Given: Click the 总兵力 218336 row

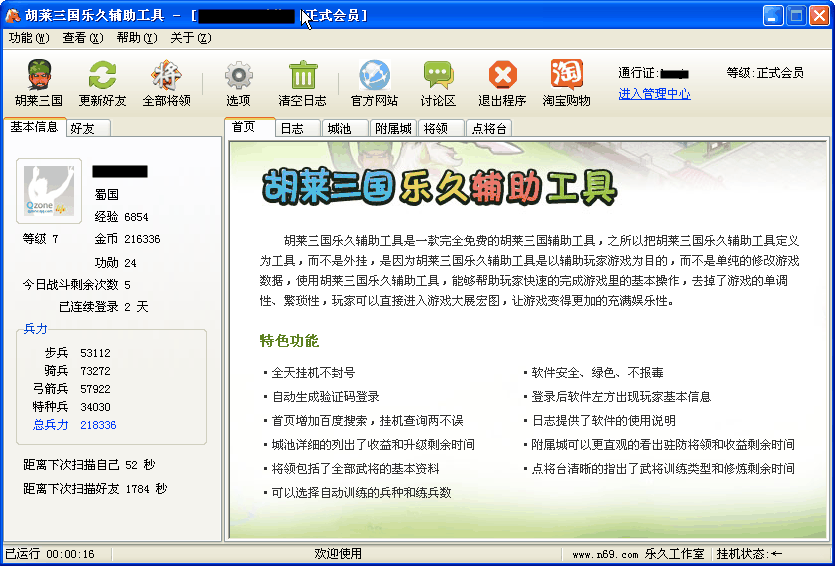Looking at the screenshot, I should pos(75,425).
